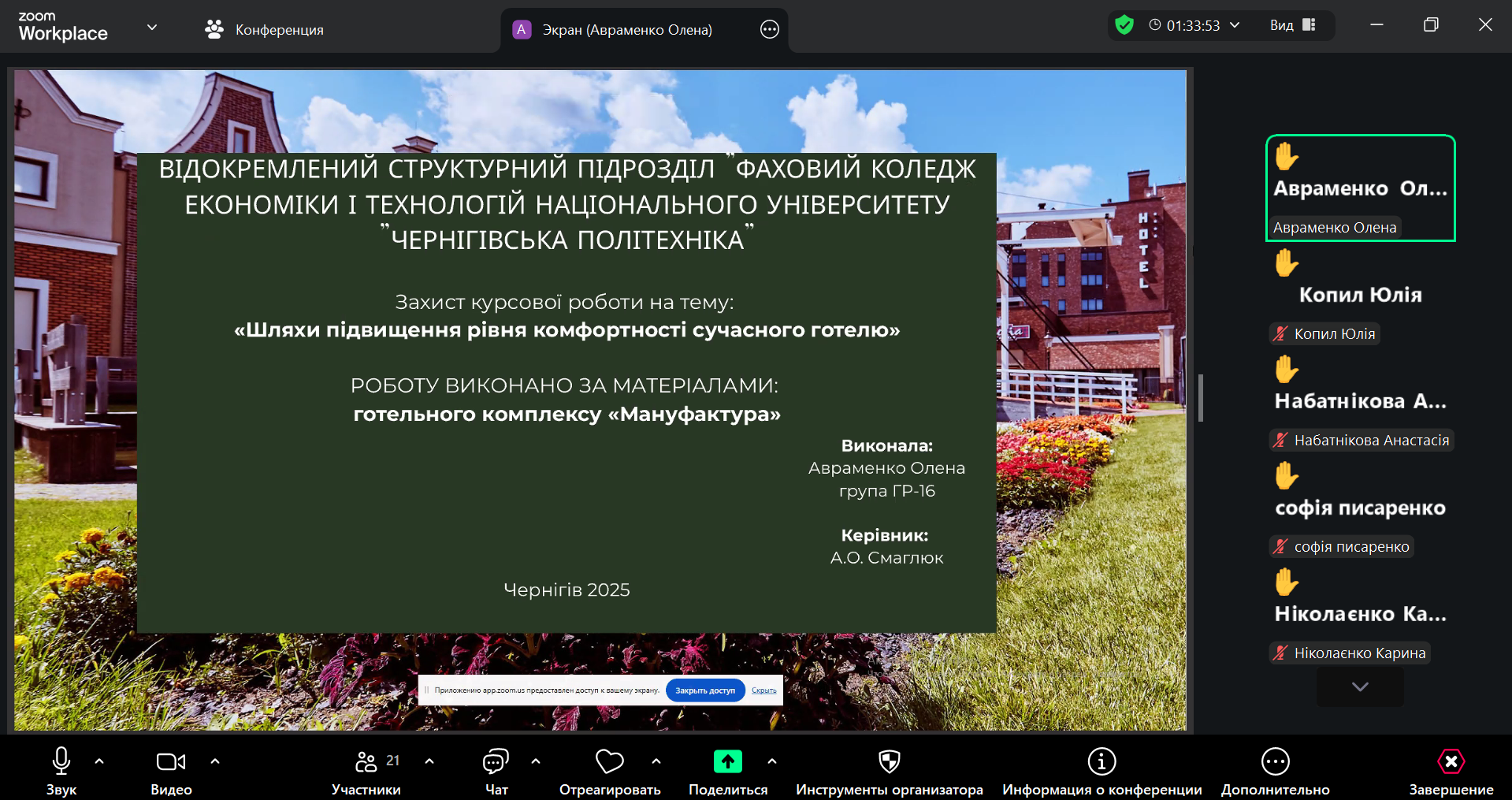Toggle microphone with Звук button

pyautogui.click(x=61, y=762)
